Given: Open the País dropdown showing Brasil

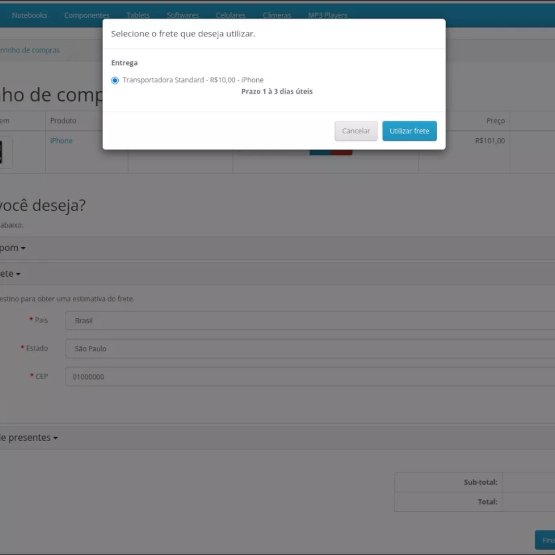Looking at the screenshot, I should (x=310, y=320).
